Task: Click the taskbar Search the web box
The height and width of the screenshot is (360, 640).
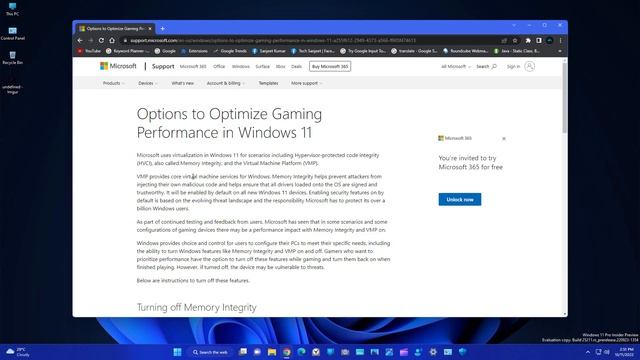Action: coord(211,352)
